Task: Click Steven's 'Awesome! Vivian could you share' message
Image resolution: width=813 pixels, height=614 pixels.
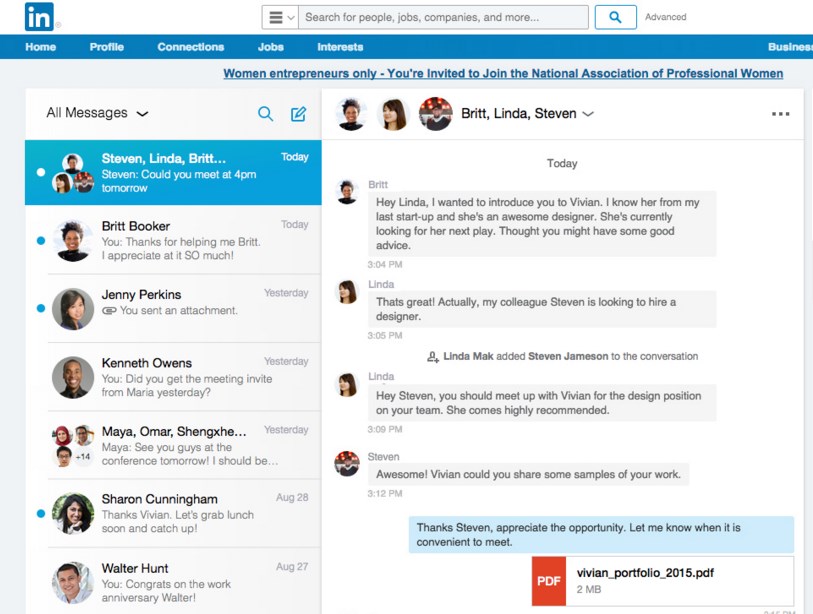Action: (528, 475)
